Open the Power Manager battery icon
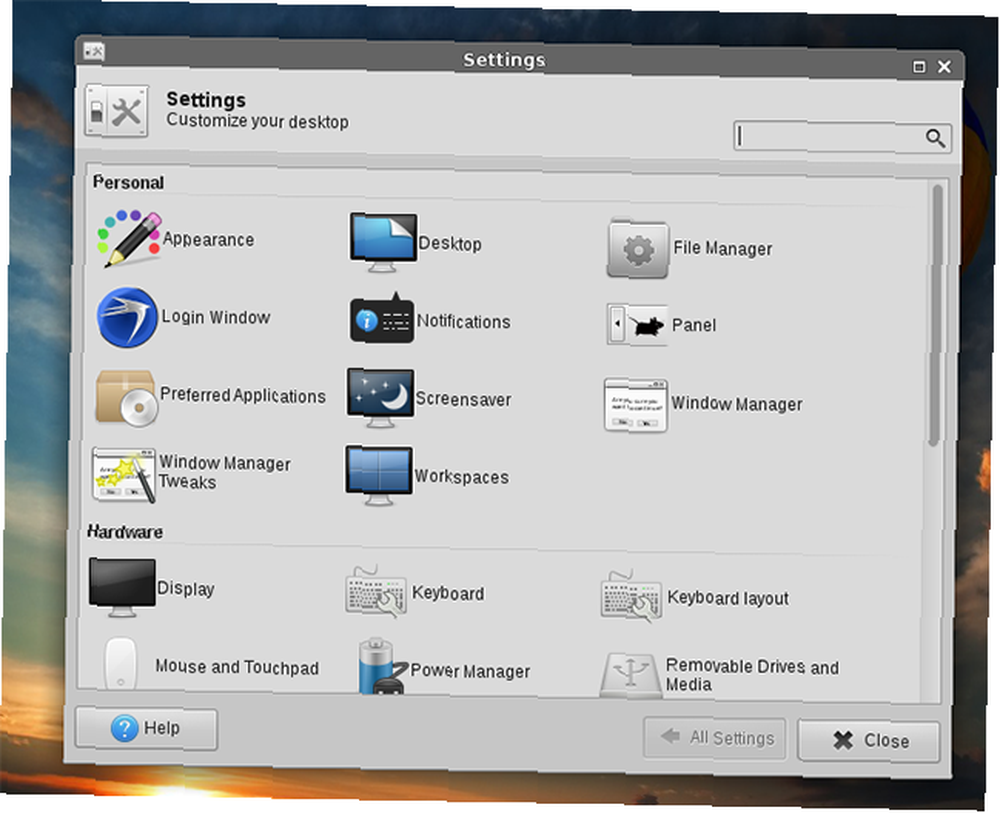 382,666
